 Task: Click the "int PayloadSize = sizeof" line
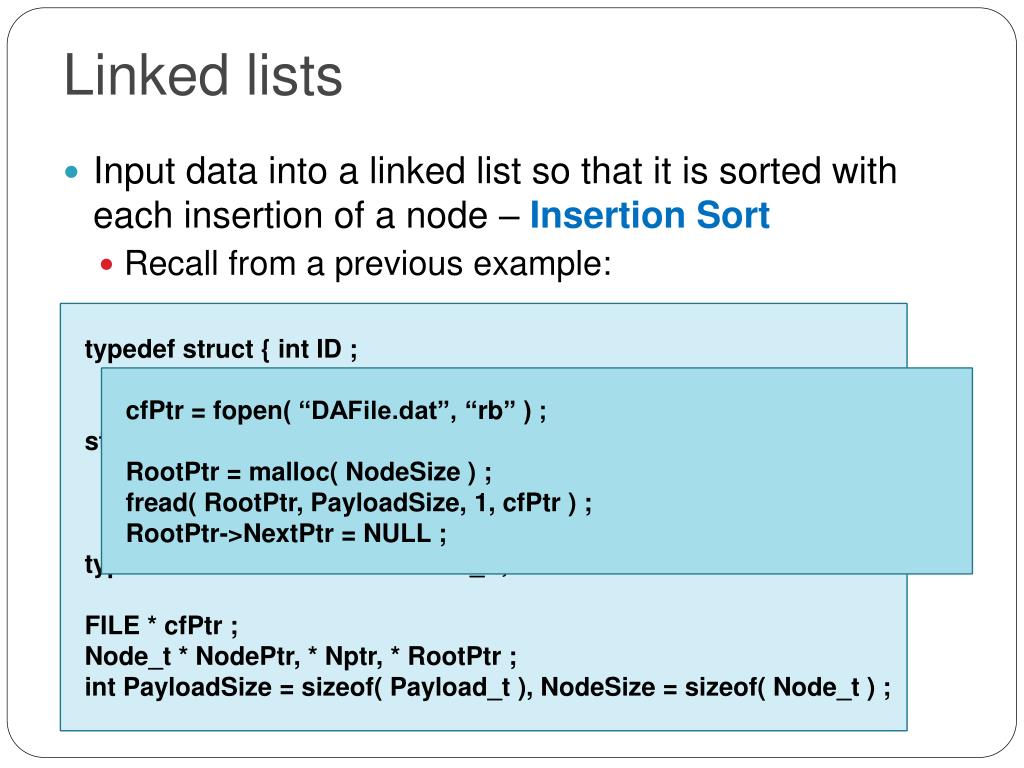coord(487,687)
